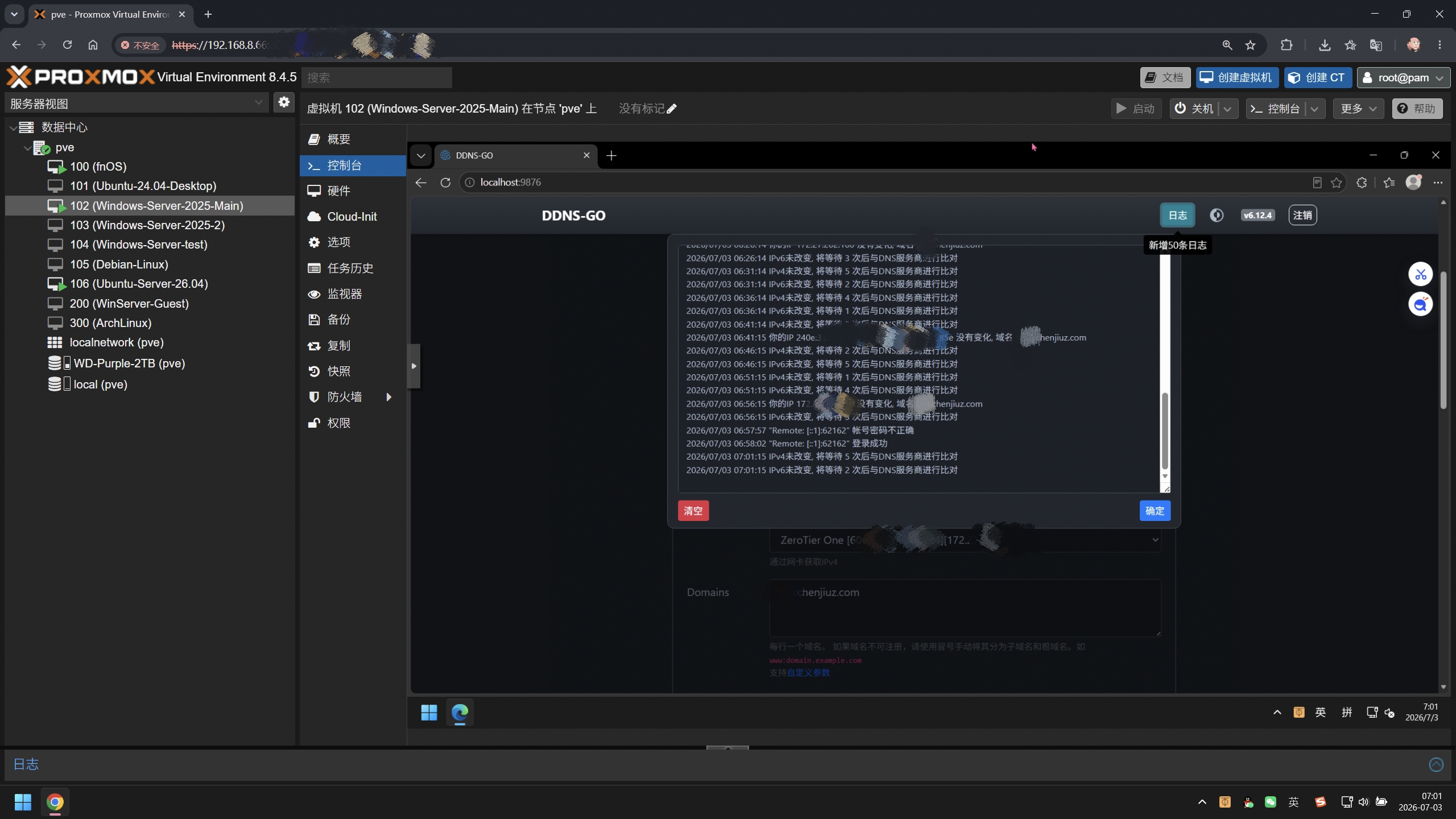Click the 关机 shutdown button
This screenshot has height=819, width=1456.
click(1194, 109)
